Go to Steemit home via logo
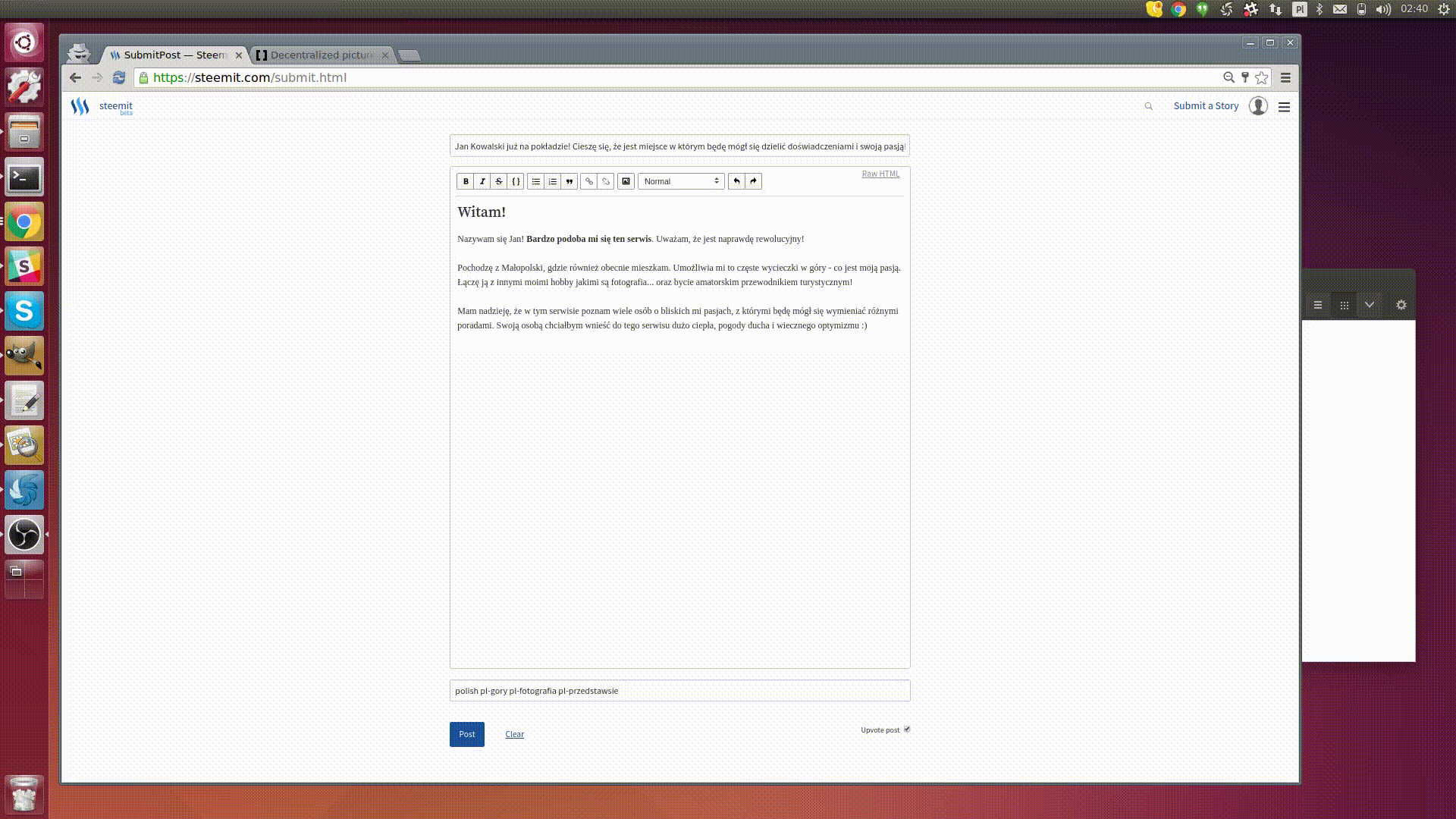 tap(102, 107)
